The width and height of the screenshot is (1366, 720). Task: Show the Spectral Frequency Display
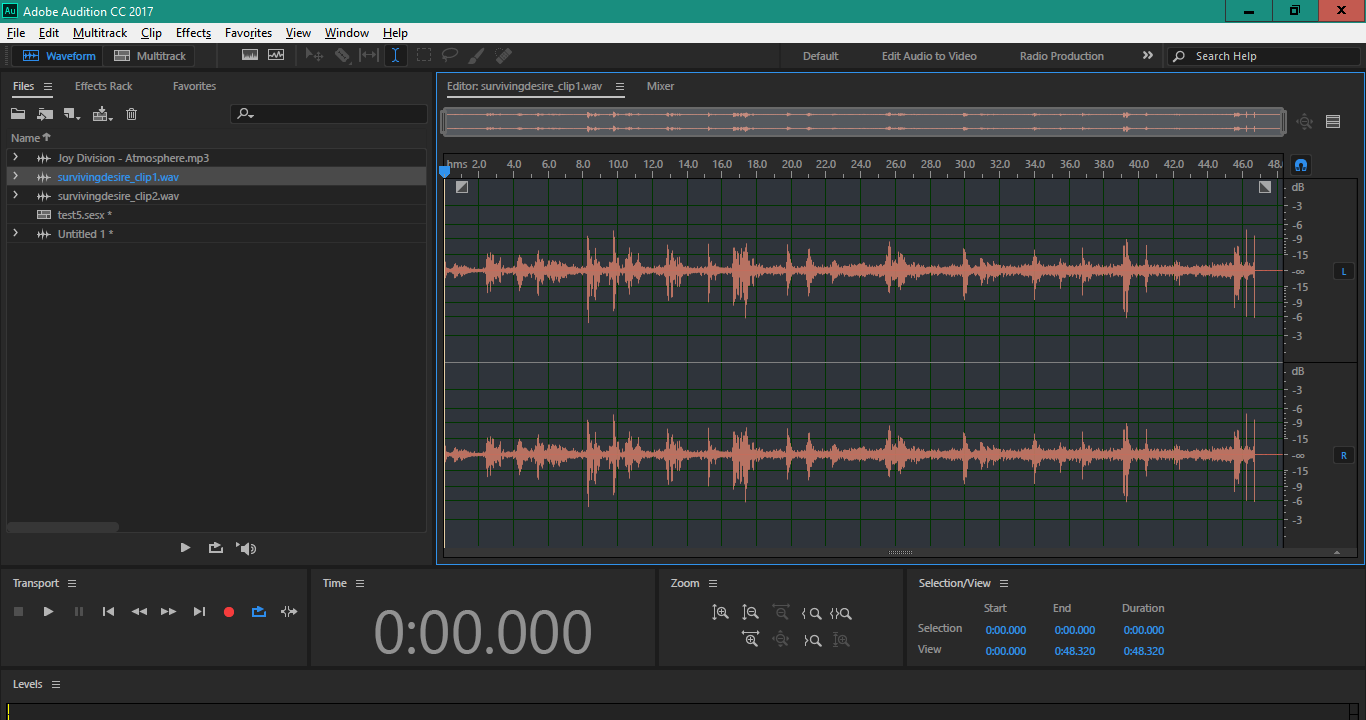point(250,56)
